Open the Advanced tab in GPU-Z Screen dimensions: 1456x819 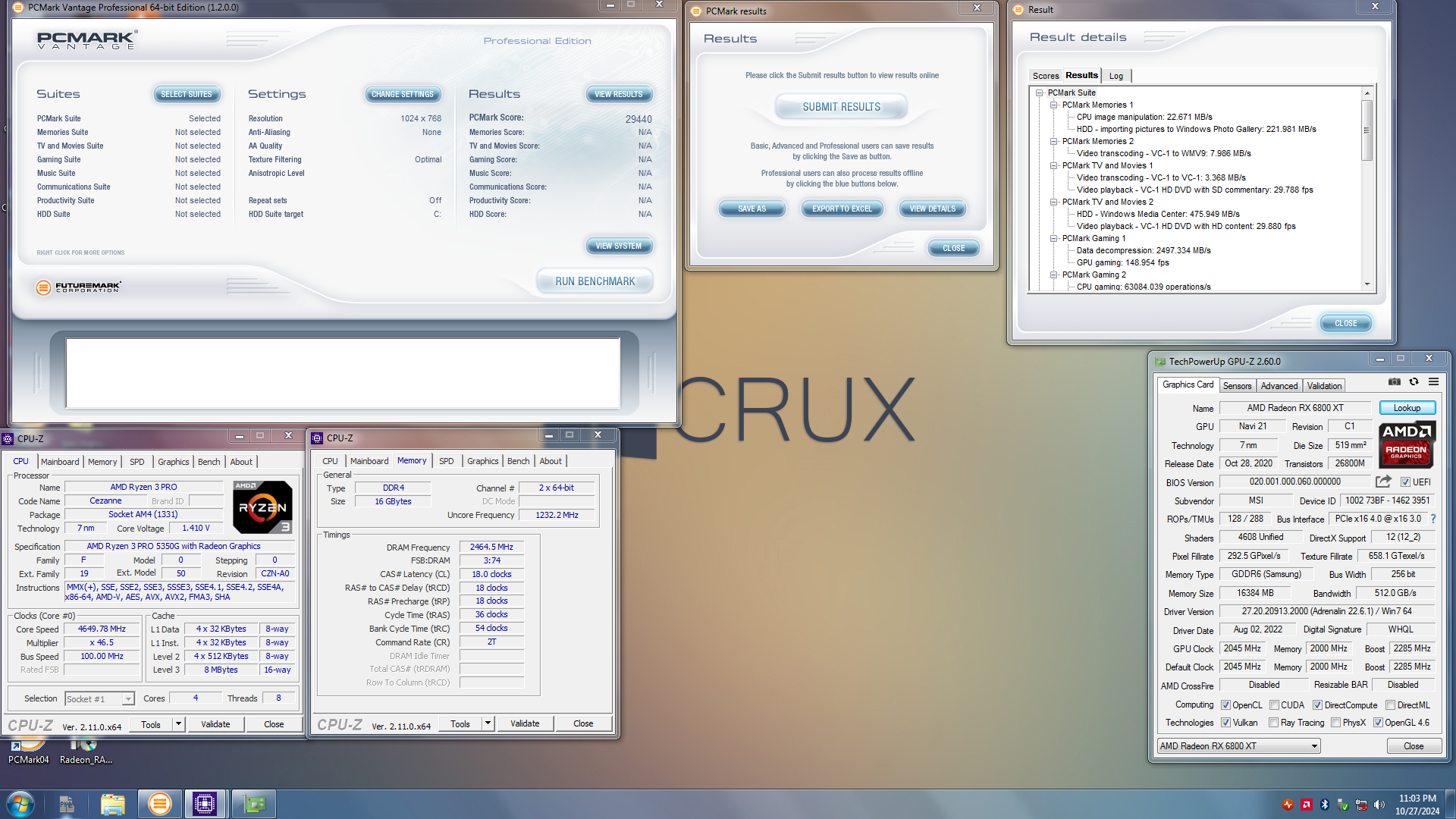click(1279, 386)
